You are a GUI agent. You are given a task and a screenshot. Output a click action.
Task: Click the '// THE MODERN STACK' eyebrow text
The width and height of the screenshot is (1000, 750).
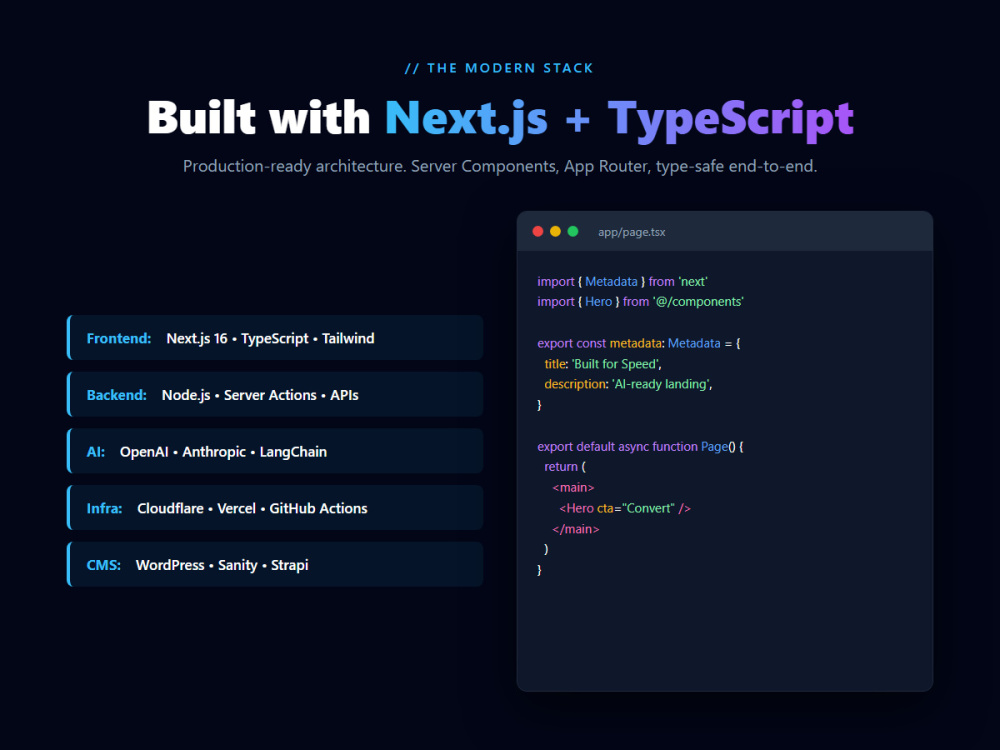(x=499, y=68)
